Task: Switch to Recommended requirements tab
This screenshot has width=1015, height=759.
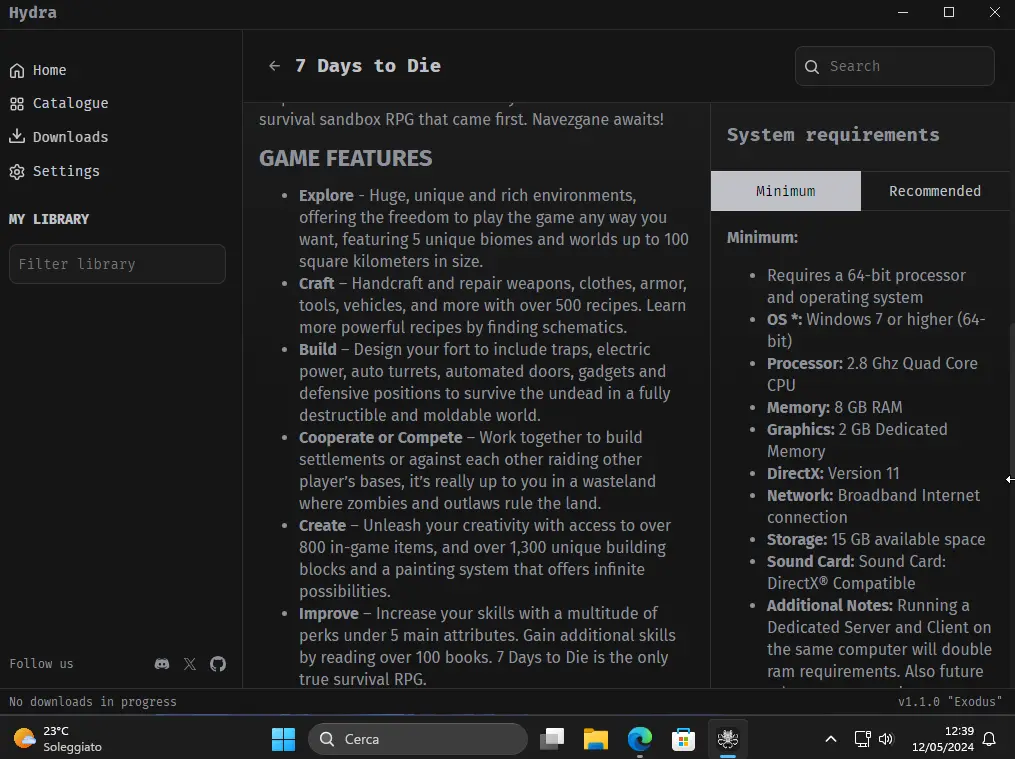Action: [935, 191]
